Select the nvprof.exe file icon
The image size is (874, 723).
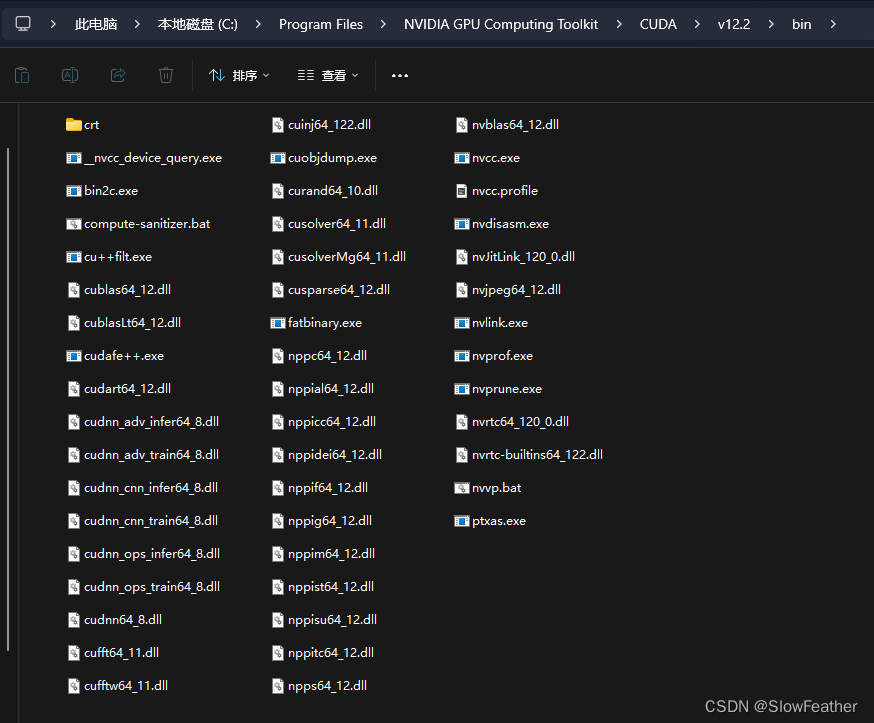(x=462, y=356)
